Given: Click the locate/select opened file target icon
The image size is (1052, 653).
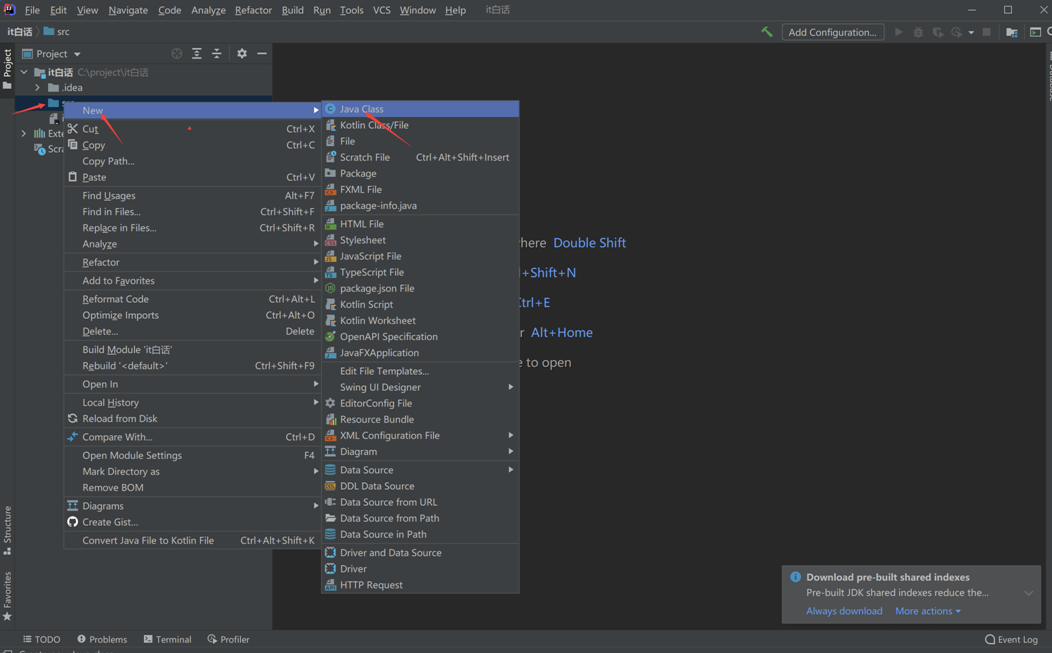Looking at the screenshot, I should 176,54.
